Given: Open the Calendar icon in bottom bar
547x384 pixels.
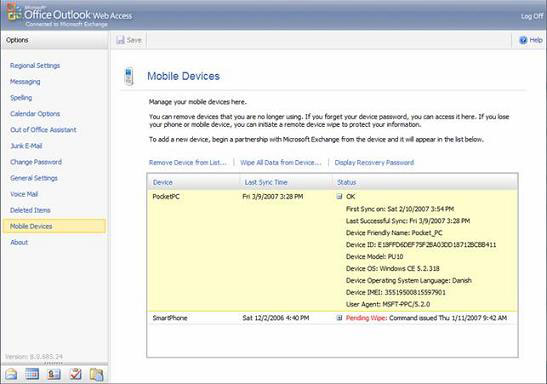Looking at the screenshot, I should [32, 374].
